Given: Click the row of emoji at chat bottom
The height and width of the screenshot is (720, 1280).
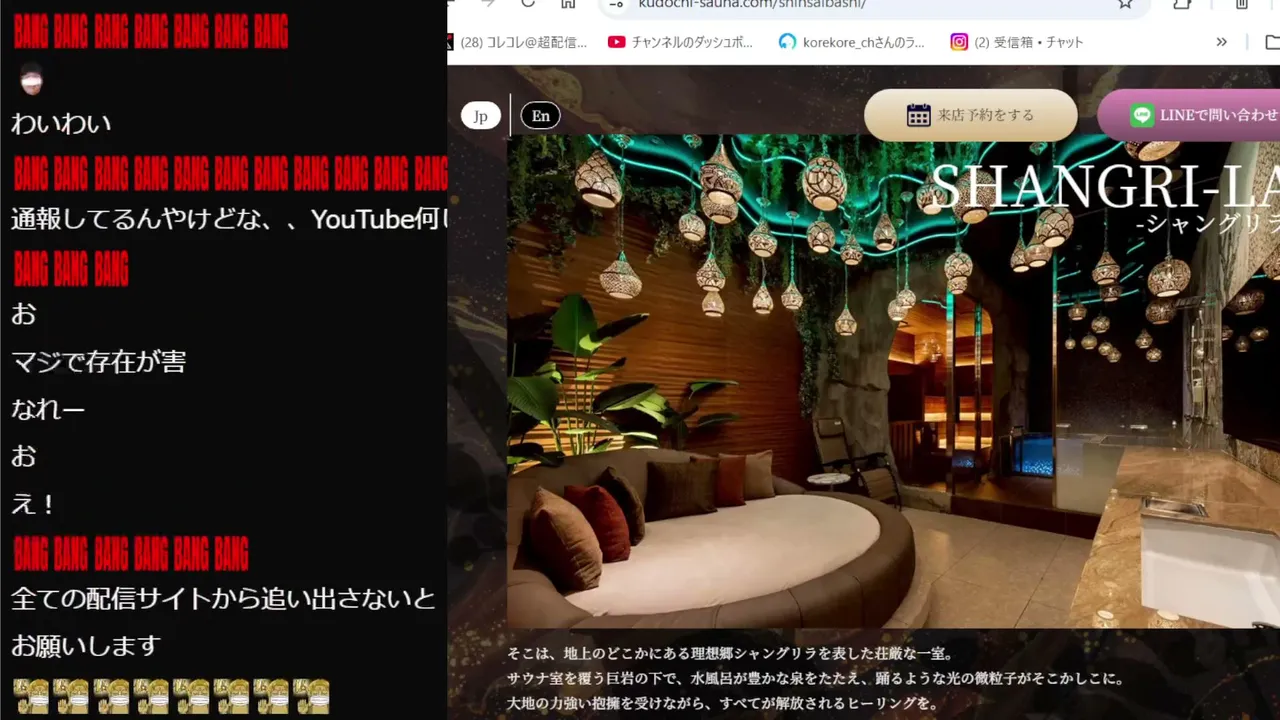Looking at the screenshot, I should [171, 696].
